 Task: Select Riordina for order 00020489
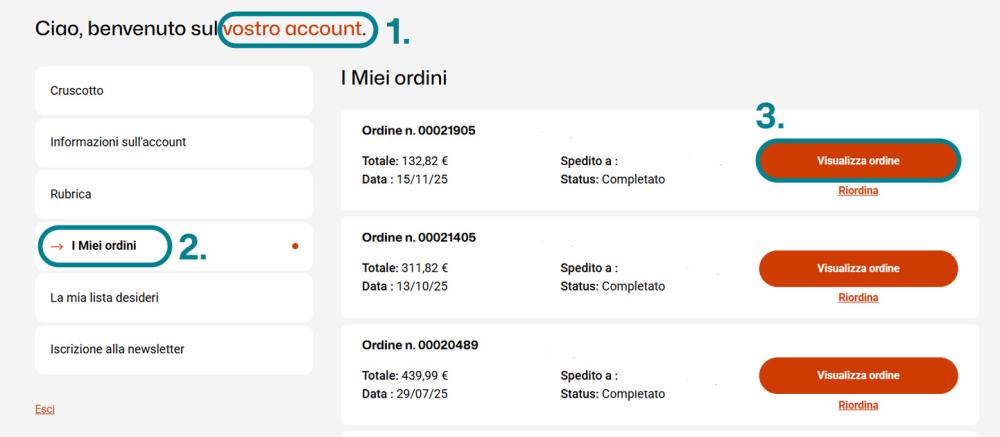tap(858, 405)
